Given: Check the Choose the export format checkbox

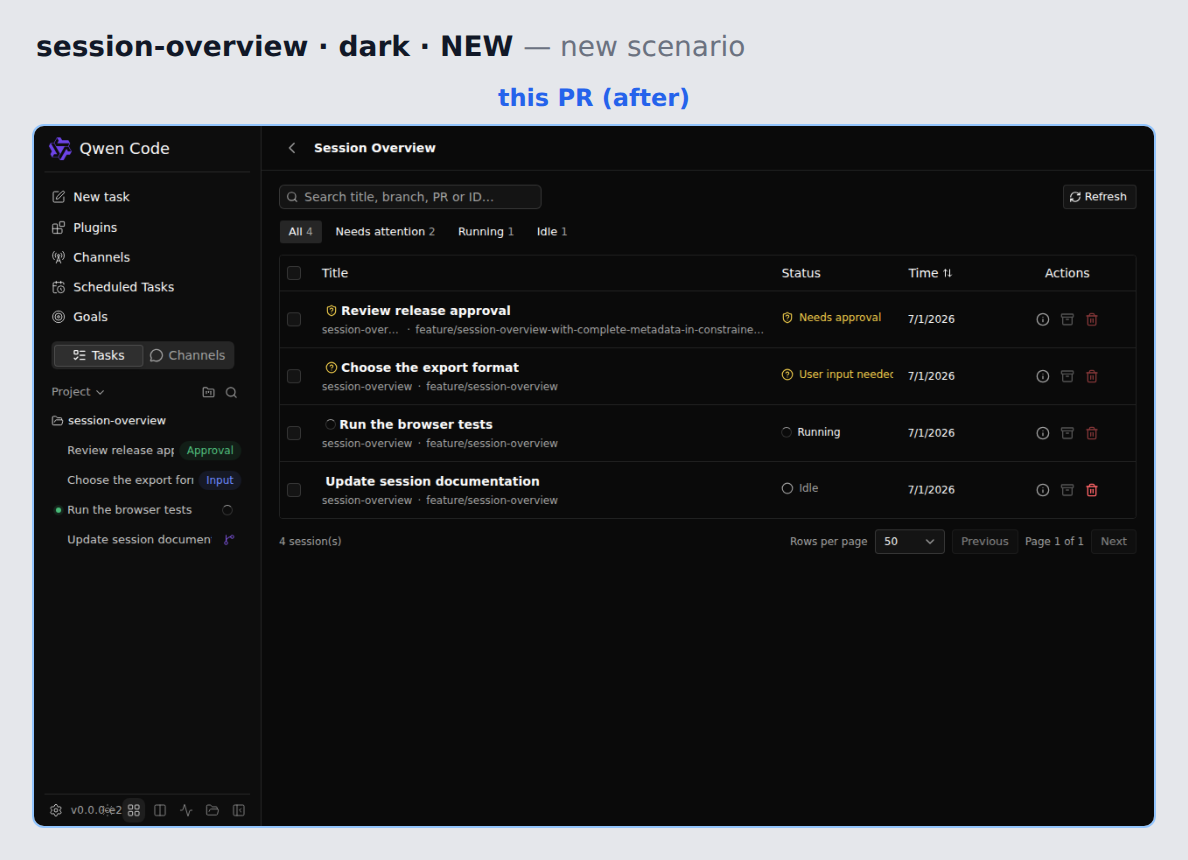Looking at the screenshot, I should click(294, 377).
